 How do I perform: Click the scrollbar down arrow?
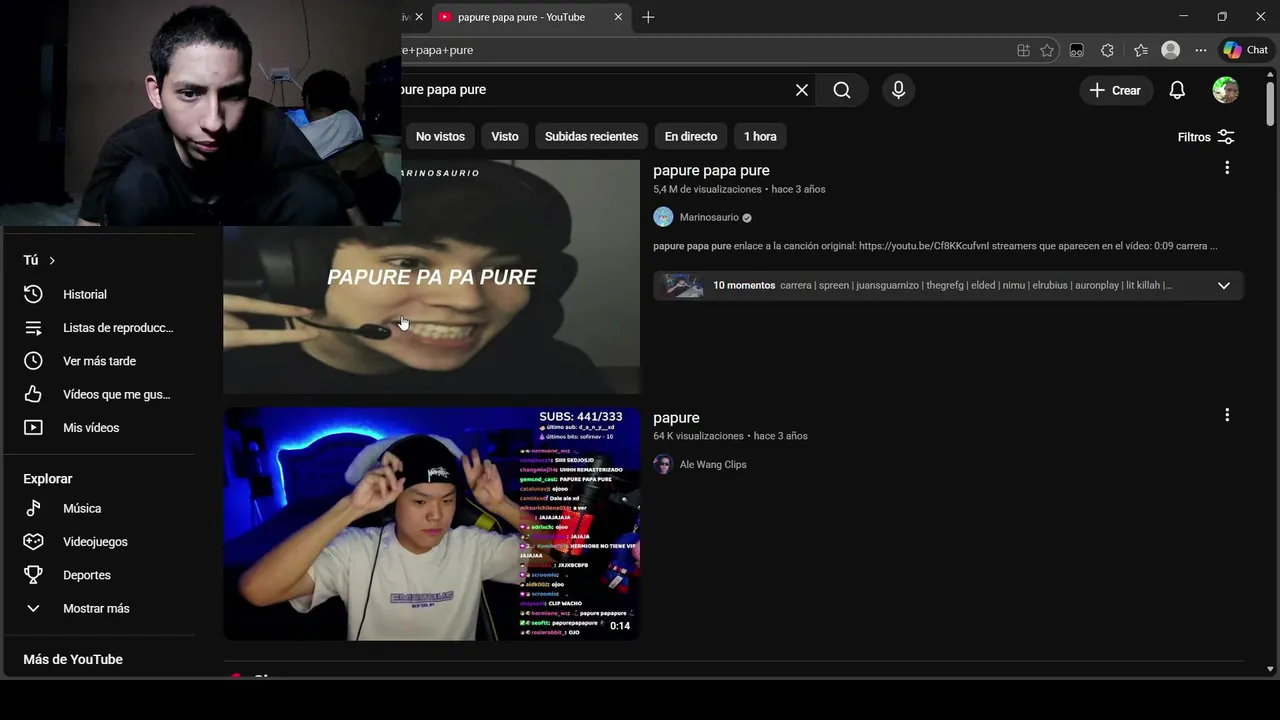tap(1270, 669)
